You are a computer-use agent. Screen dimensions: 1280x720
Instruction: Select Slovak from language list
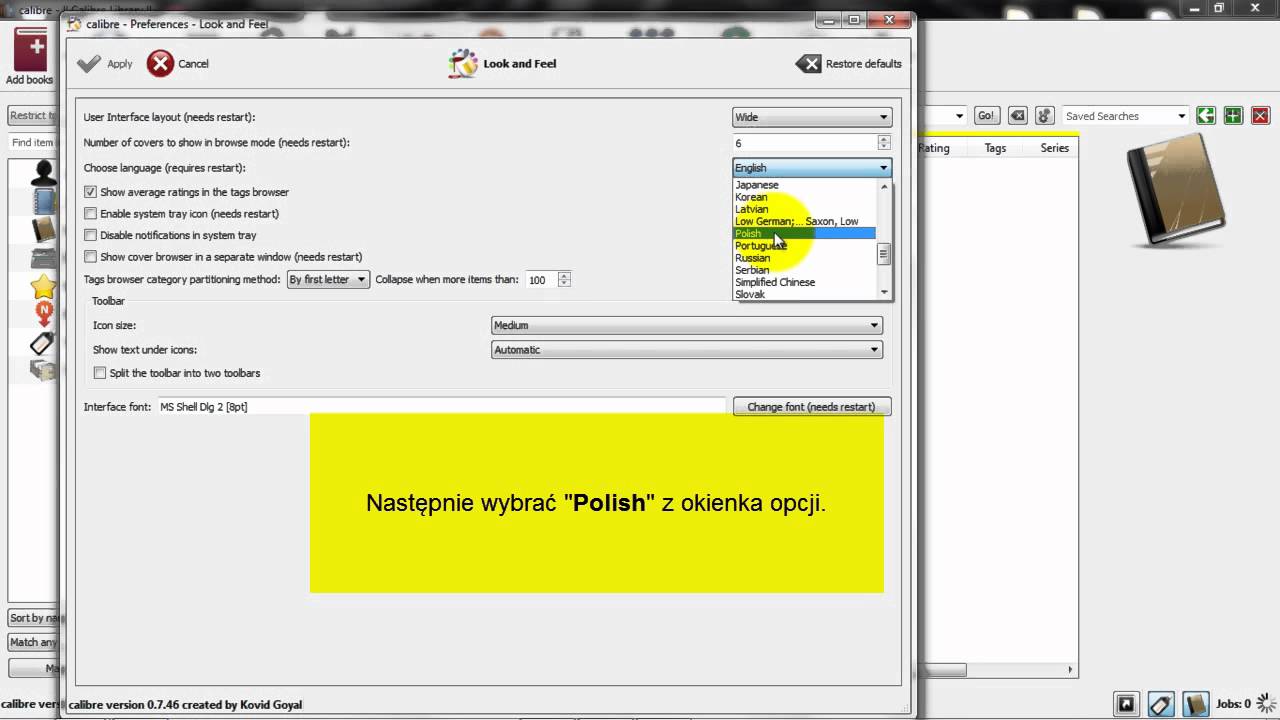coord(750,294)
